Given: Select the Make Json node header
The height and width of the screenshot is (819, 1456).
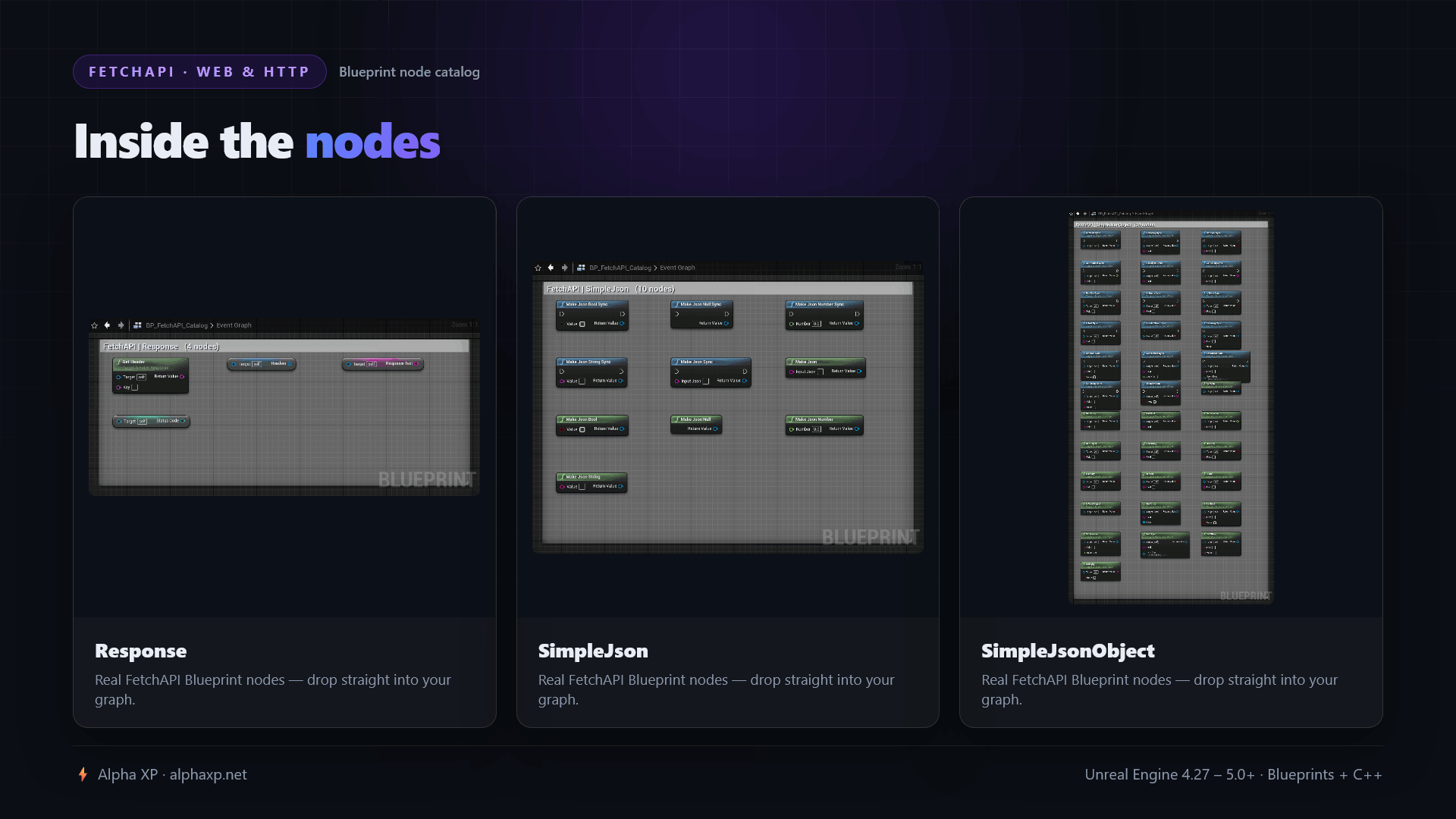Looking at the screenshot, I should tap(825, 362).
